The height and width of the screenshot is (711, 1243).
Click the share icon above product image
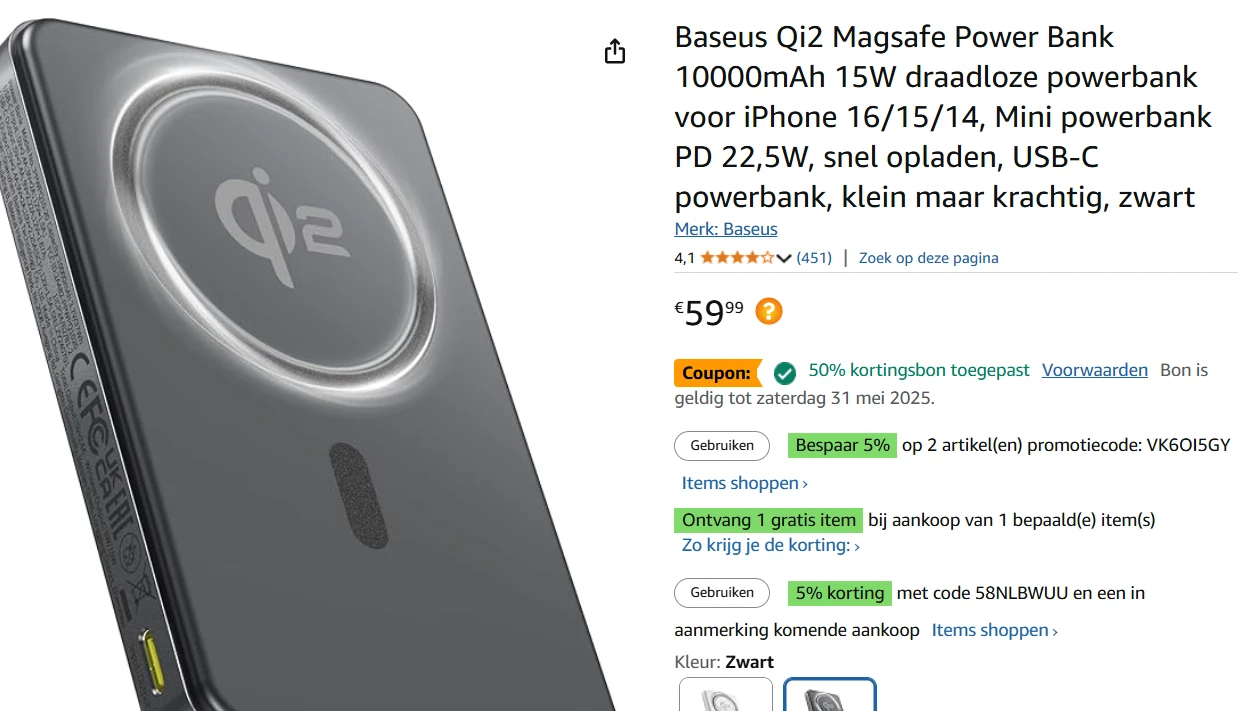point(615,51)
